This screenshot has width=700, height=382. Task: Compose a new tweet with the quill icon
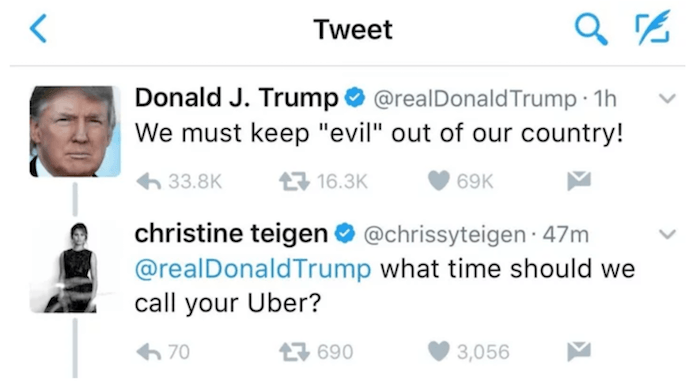(x=652, y=28)
